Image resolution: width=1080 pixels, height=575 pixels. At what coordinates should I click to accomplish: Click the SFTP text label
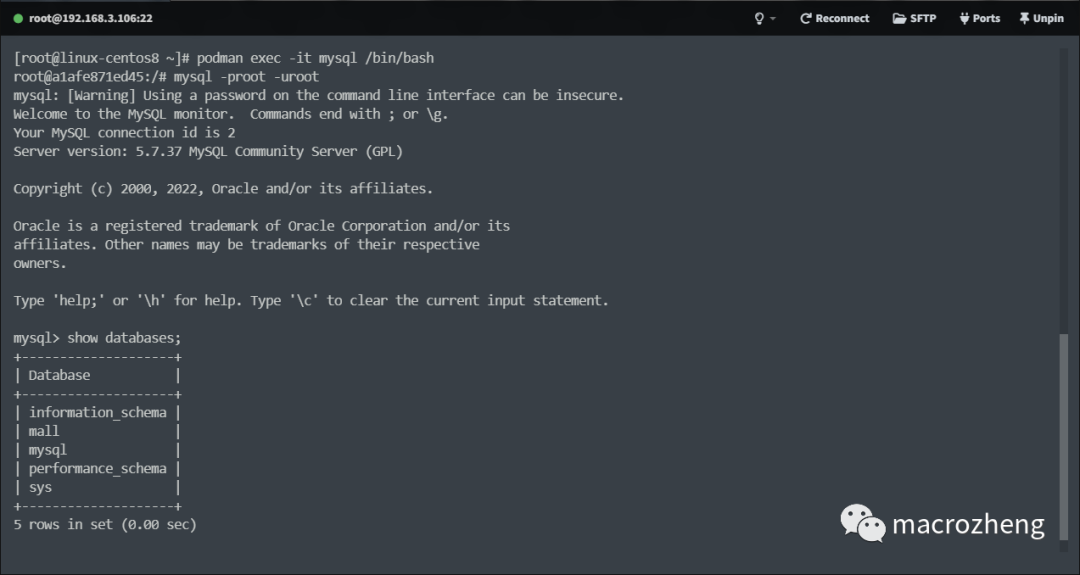coord(923,18)
